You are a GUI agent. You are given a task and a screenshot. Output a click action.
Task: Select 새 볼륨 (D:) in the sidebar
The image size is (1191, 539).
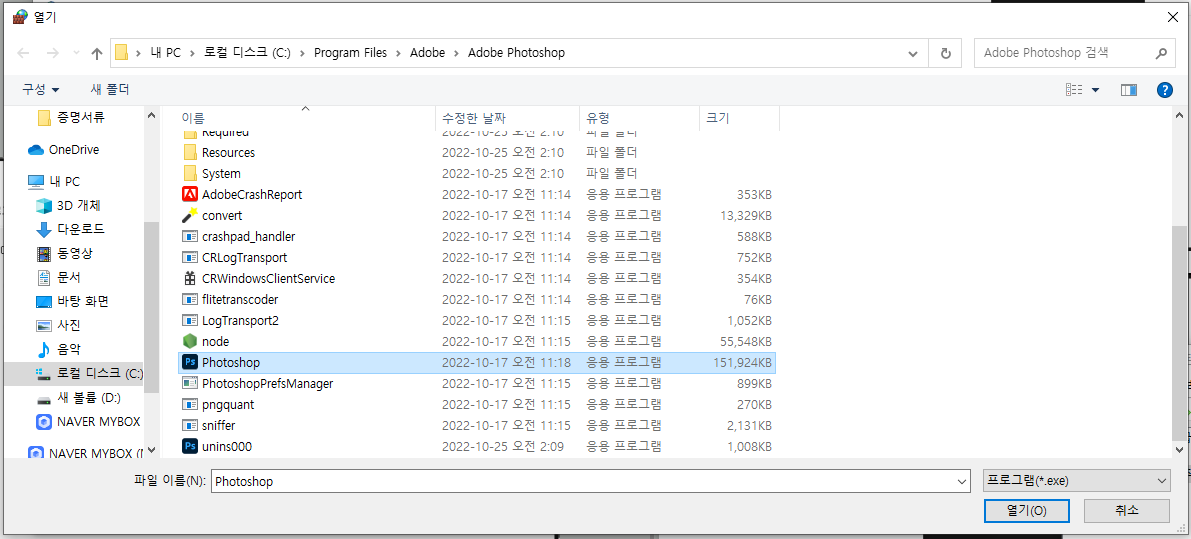pyautogui.click(x=89, y=398)
